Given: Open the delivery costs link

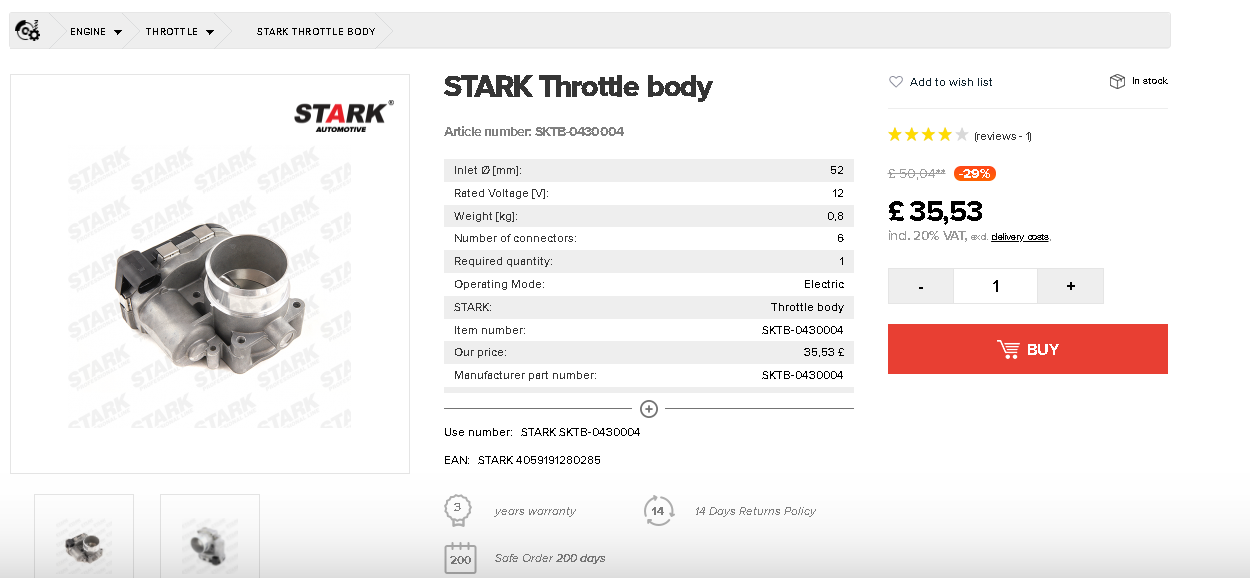Looking at the screenshot, I should click(1020, 237).
